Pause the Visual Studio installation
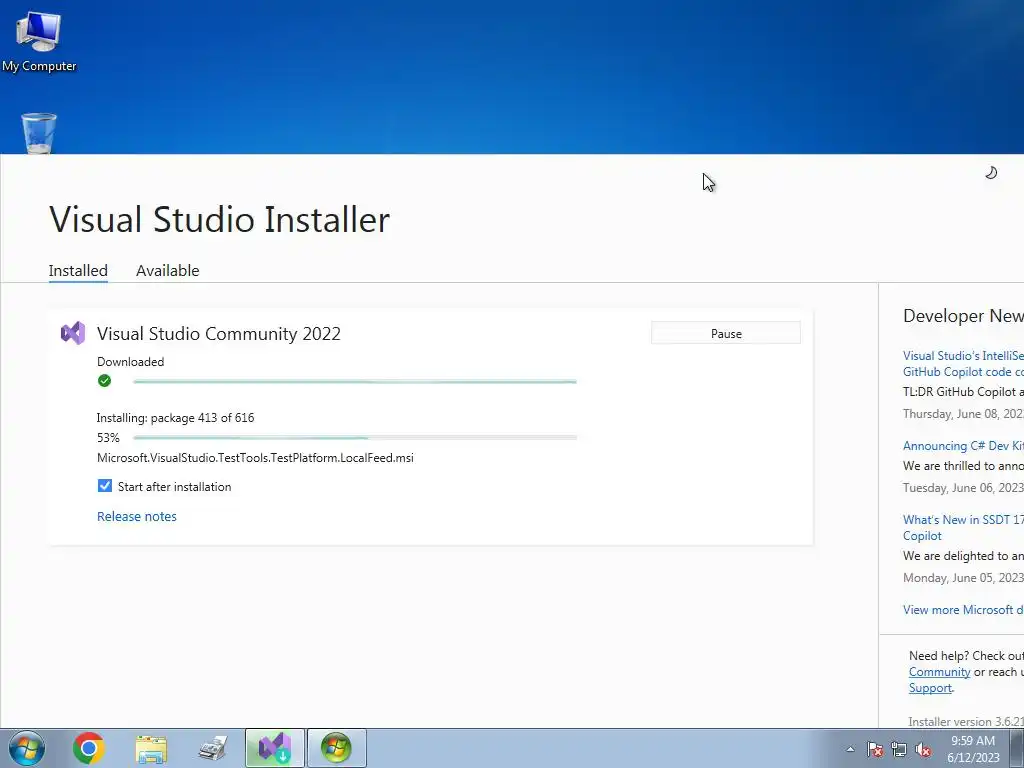The image size is (1024, 768). (726, 333)
